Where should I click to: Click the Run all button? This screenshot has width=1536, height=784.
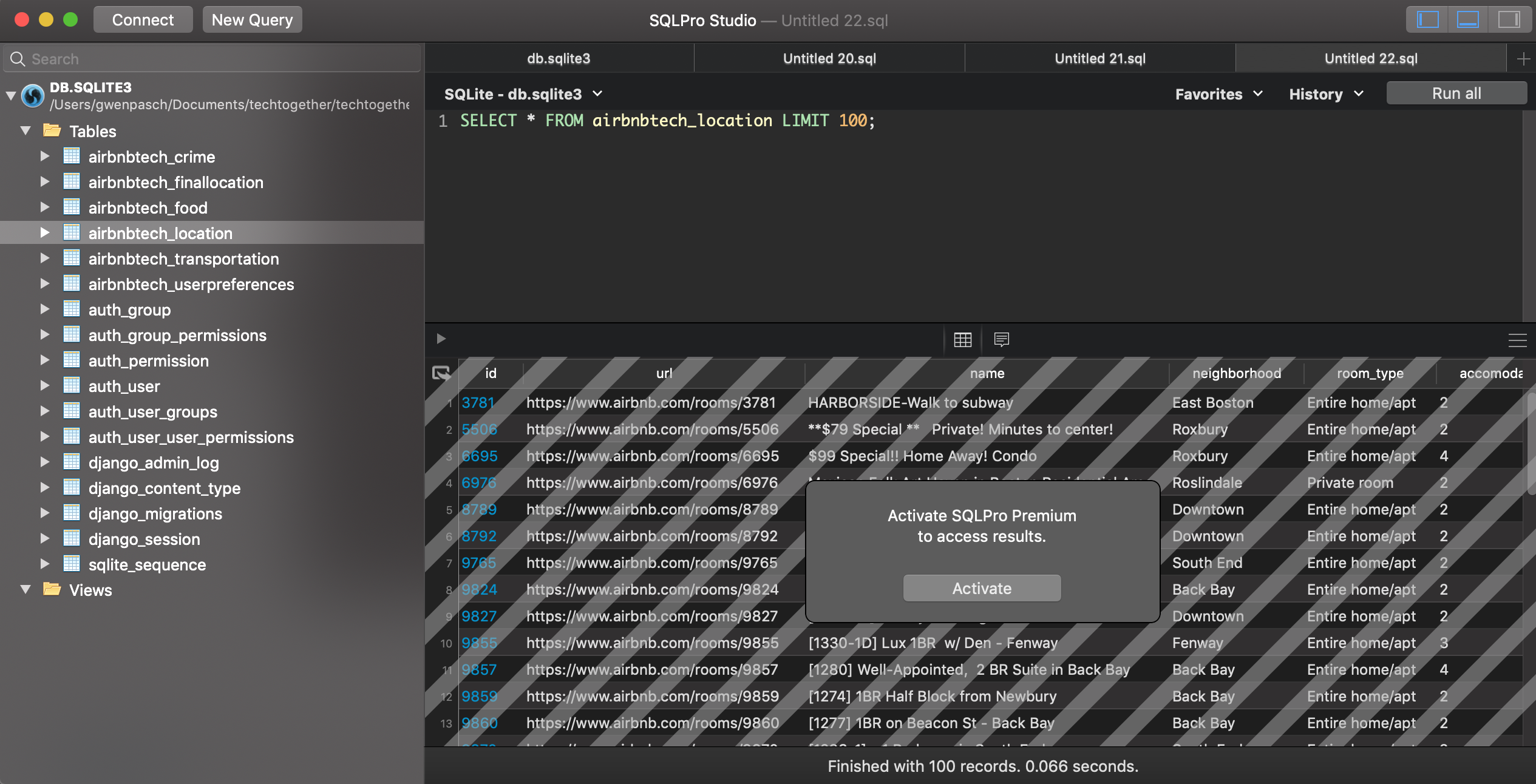pos(1456,93)
